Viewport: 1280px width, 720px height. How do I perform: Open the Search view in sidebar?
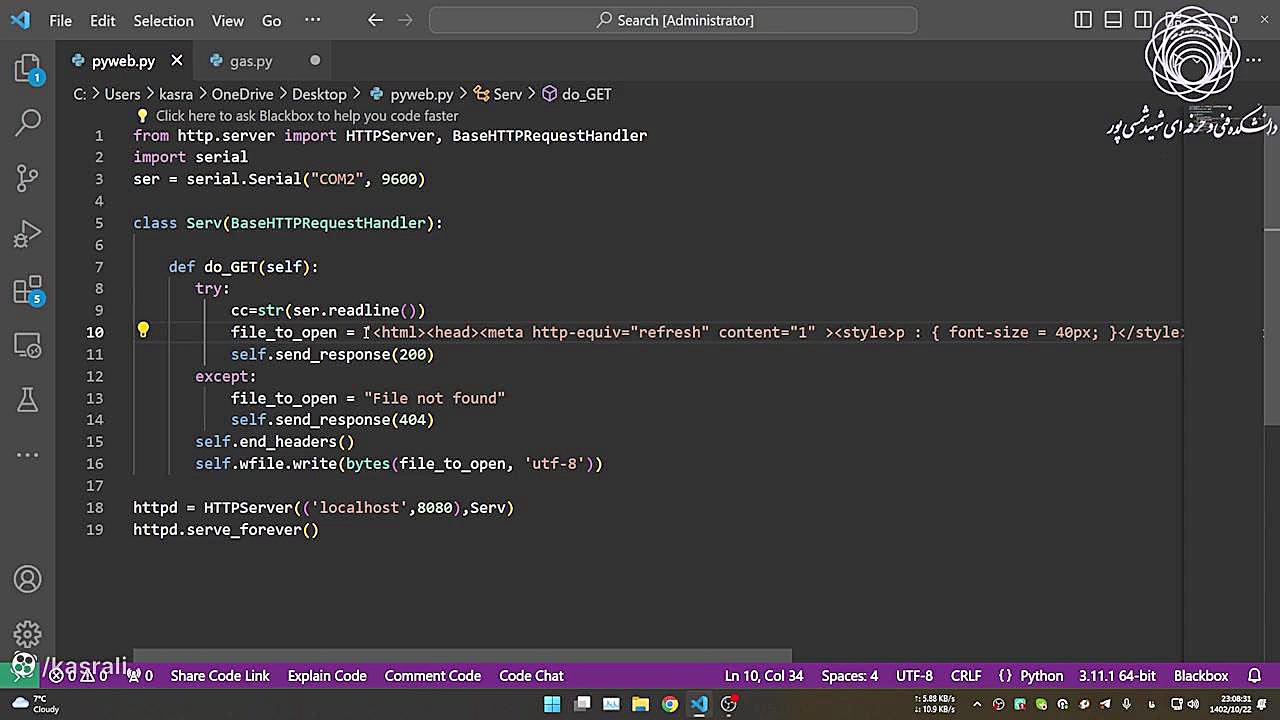tap(28, 123)
